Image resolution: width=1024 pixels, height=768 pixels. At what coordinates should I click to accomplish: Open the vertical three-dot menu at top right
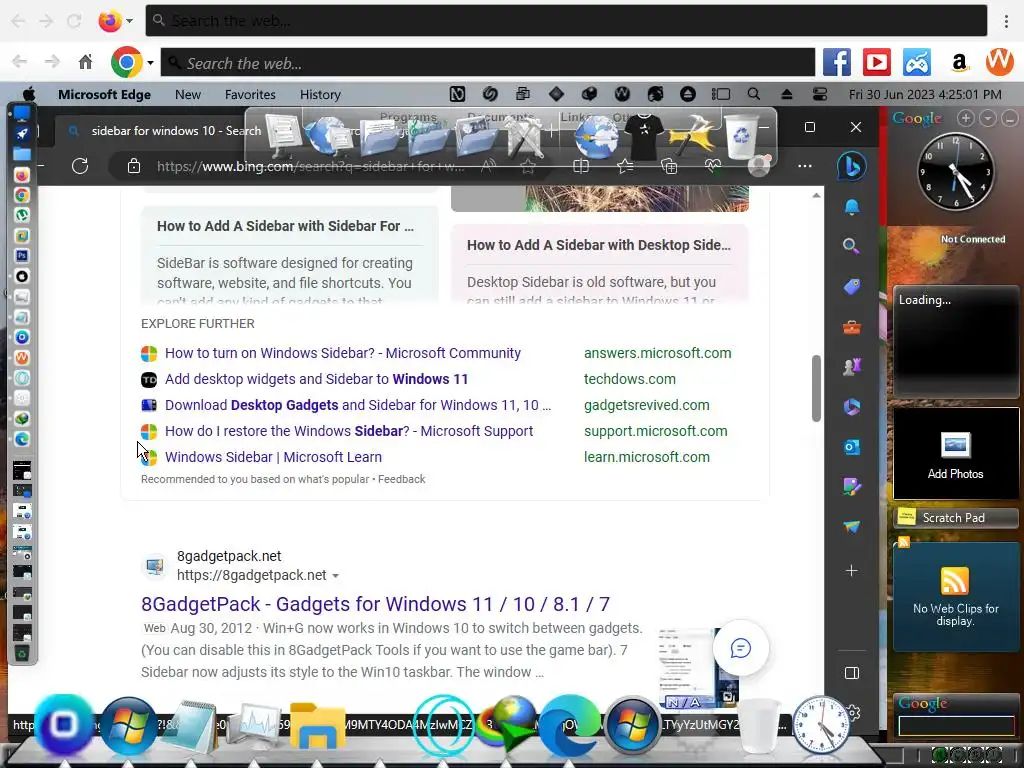coord(1006,21)
